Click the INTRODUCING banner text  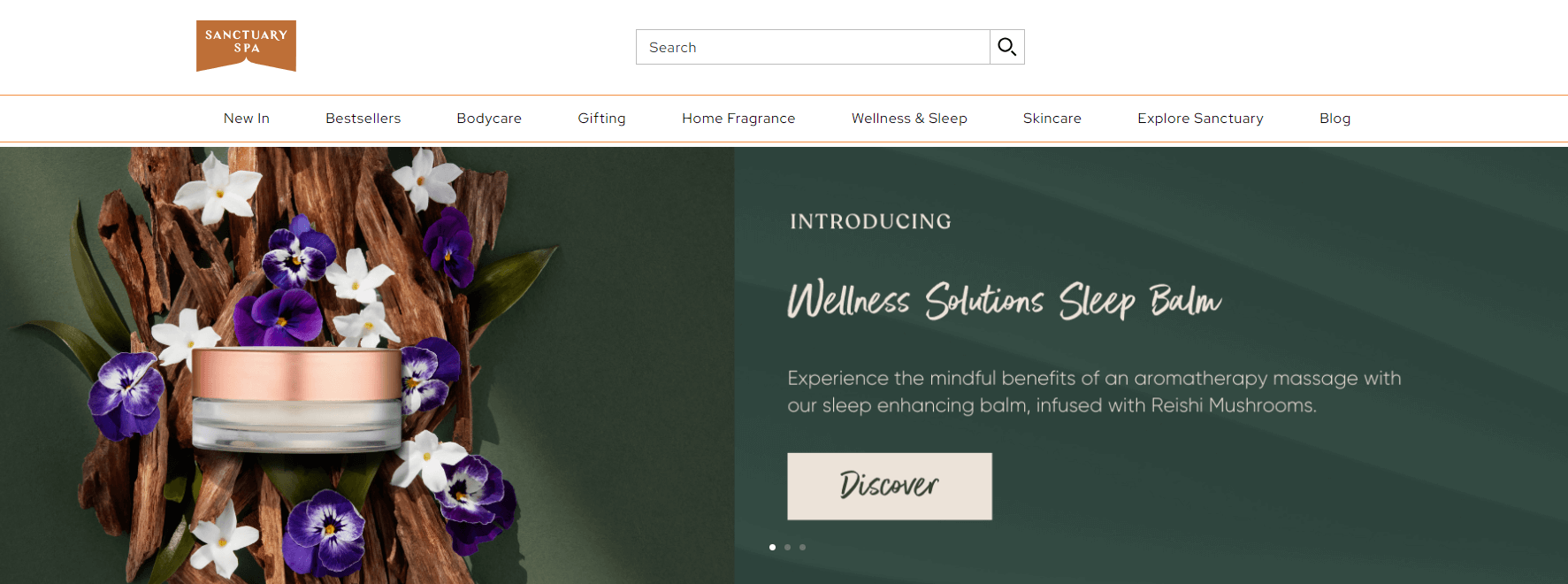click(x=870, y=221)
